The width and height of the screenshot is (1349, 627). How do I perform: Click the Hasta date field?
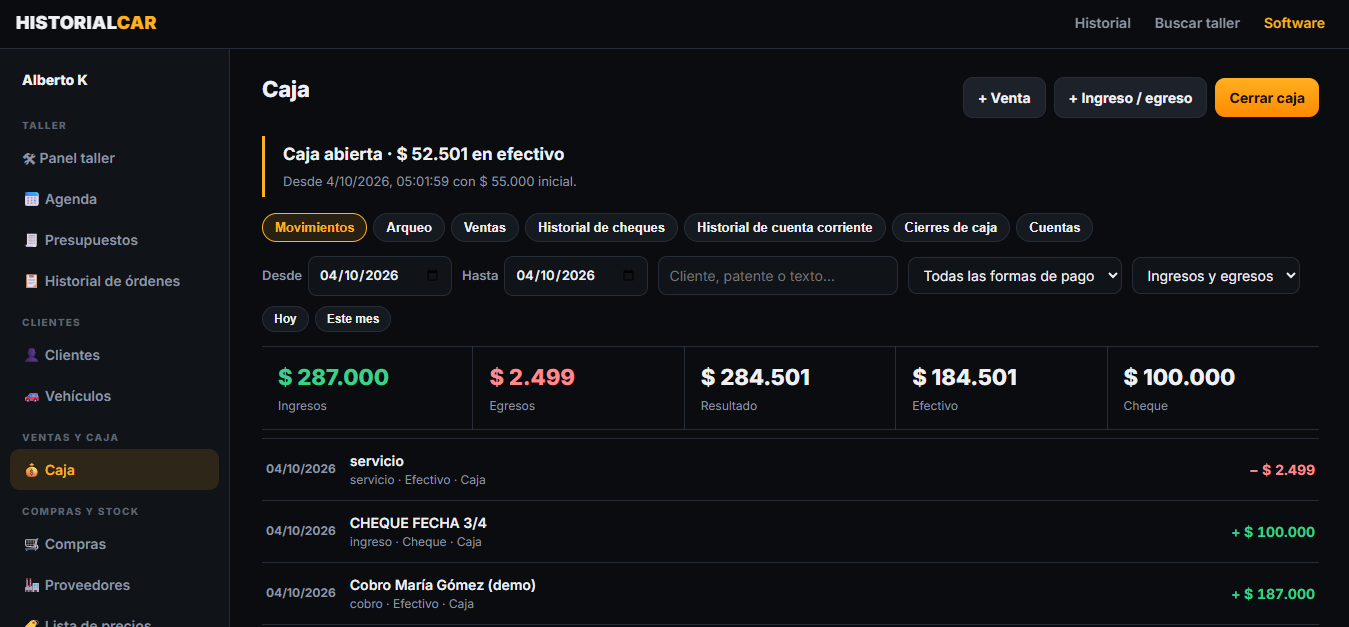pos(576,276)
